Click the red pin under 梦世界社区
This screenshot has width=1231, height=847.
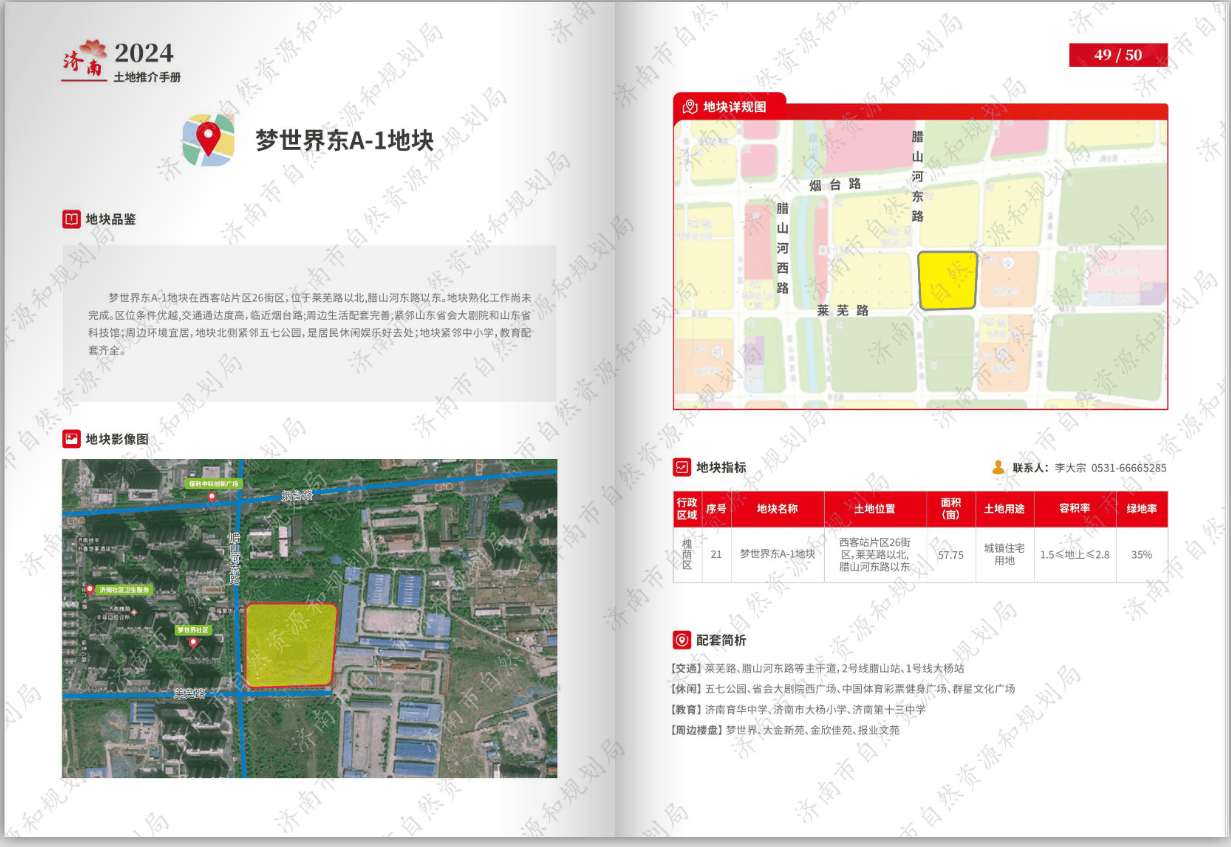click(x=194, y=642)
